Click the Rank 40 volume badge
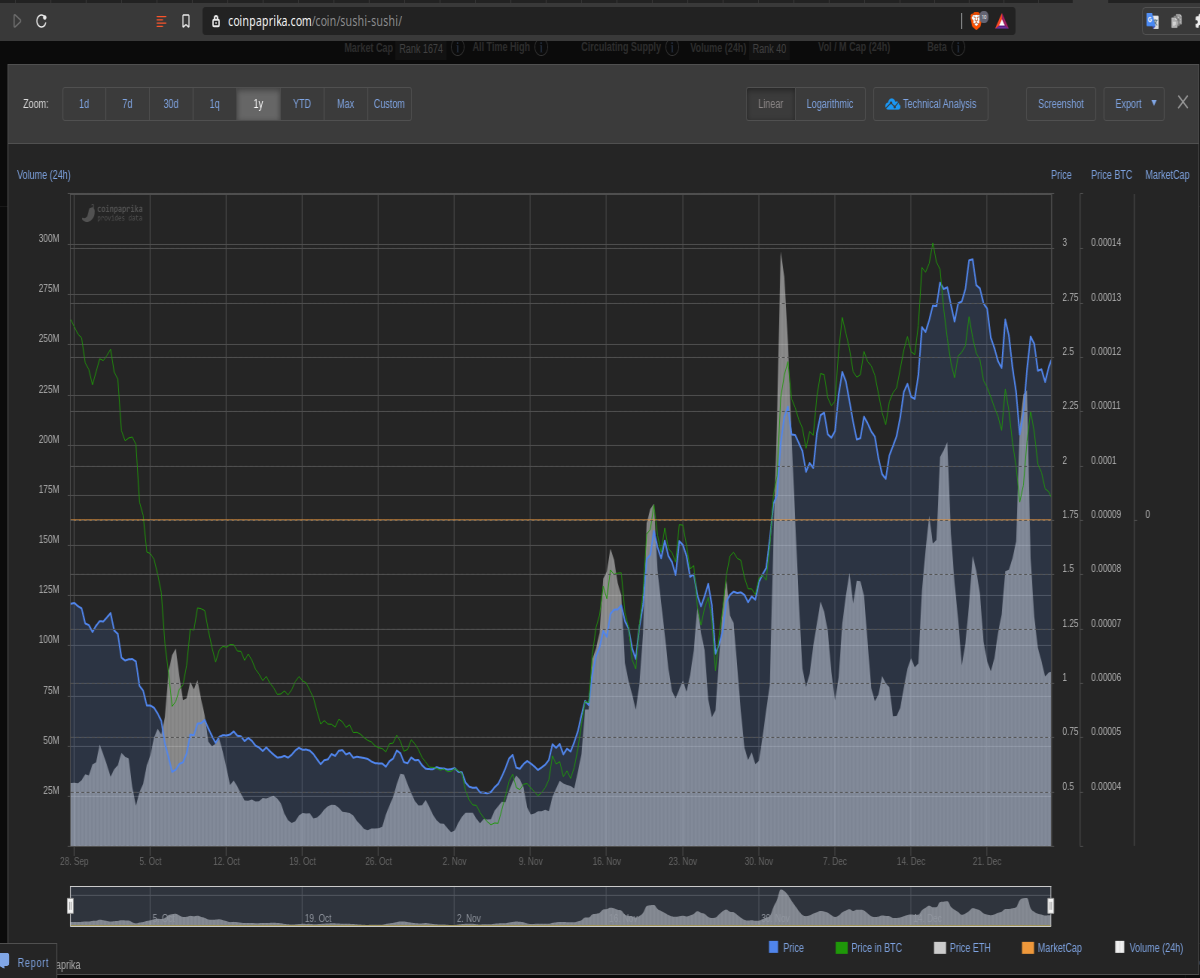This screenshot has width=1200, height=978. 769,48
